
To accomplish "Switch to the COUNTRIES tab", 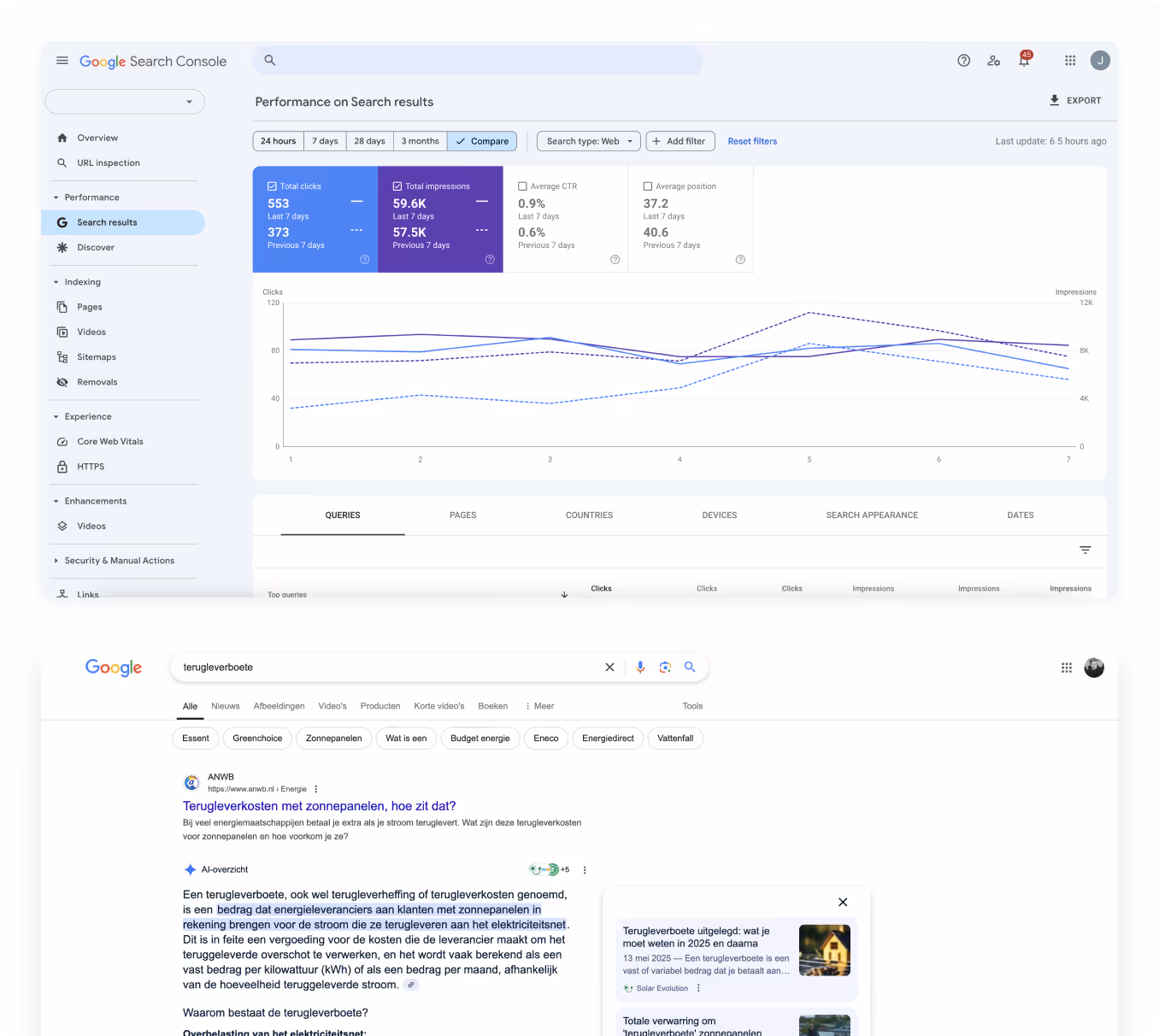I will click(x=590, y=515).
